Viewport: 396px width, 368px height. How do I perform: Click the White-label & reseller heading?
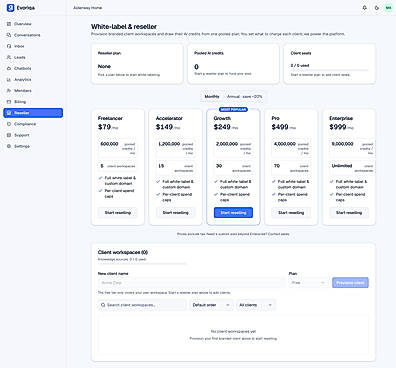pos(124,27)
